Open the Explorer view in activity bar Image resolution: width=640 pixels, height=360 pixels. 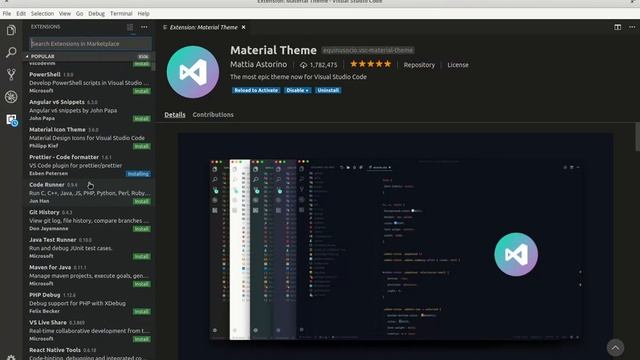[x=11, y=30]
